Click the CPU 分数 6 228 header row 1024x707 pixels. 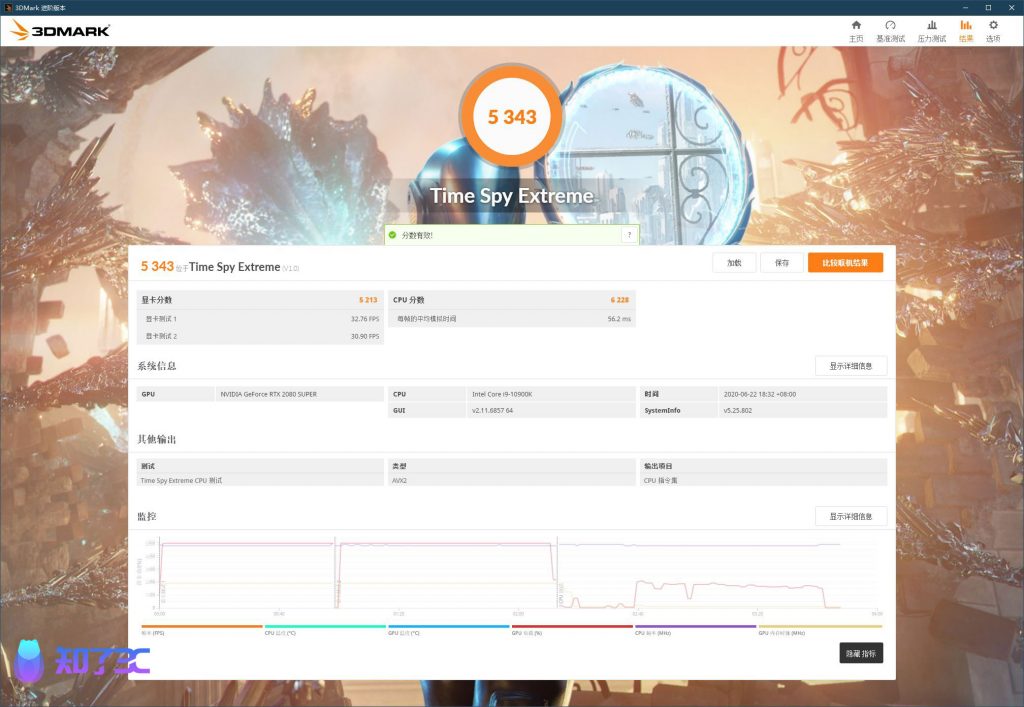pyautogui.click(x=511, y=300)
